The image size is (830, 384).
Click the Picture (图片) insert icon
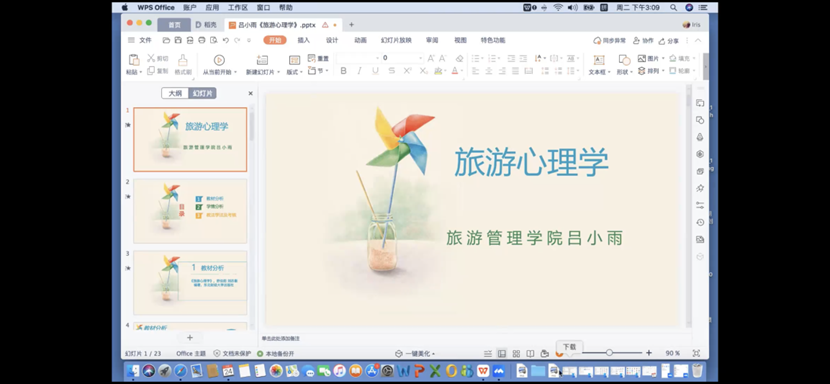click(642, 58)
